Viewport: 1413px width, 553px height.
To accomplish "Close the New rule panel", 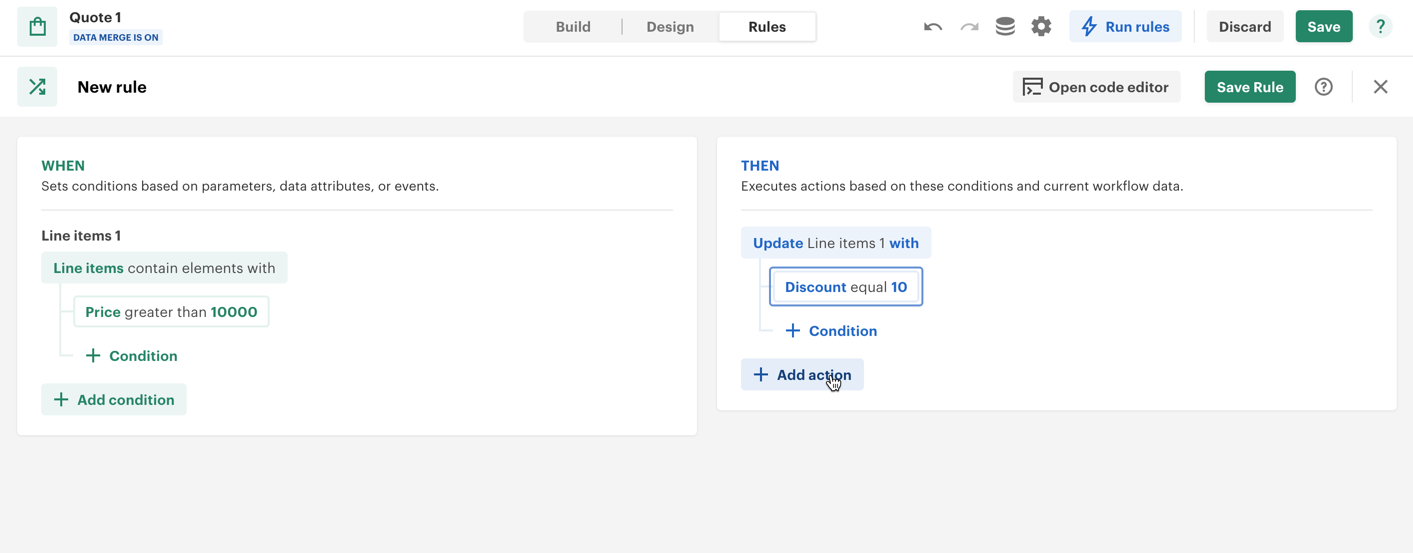I will tap(1380, 87).
